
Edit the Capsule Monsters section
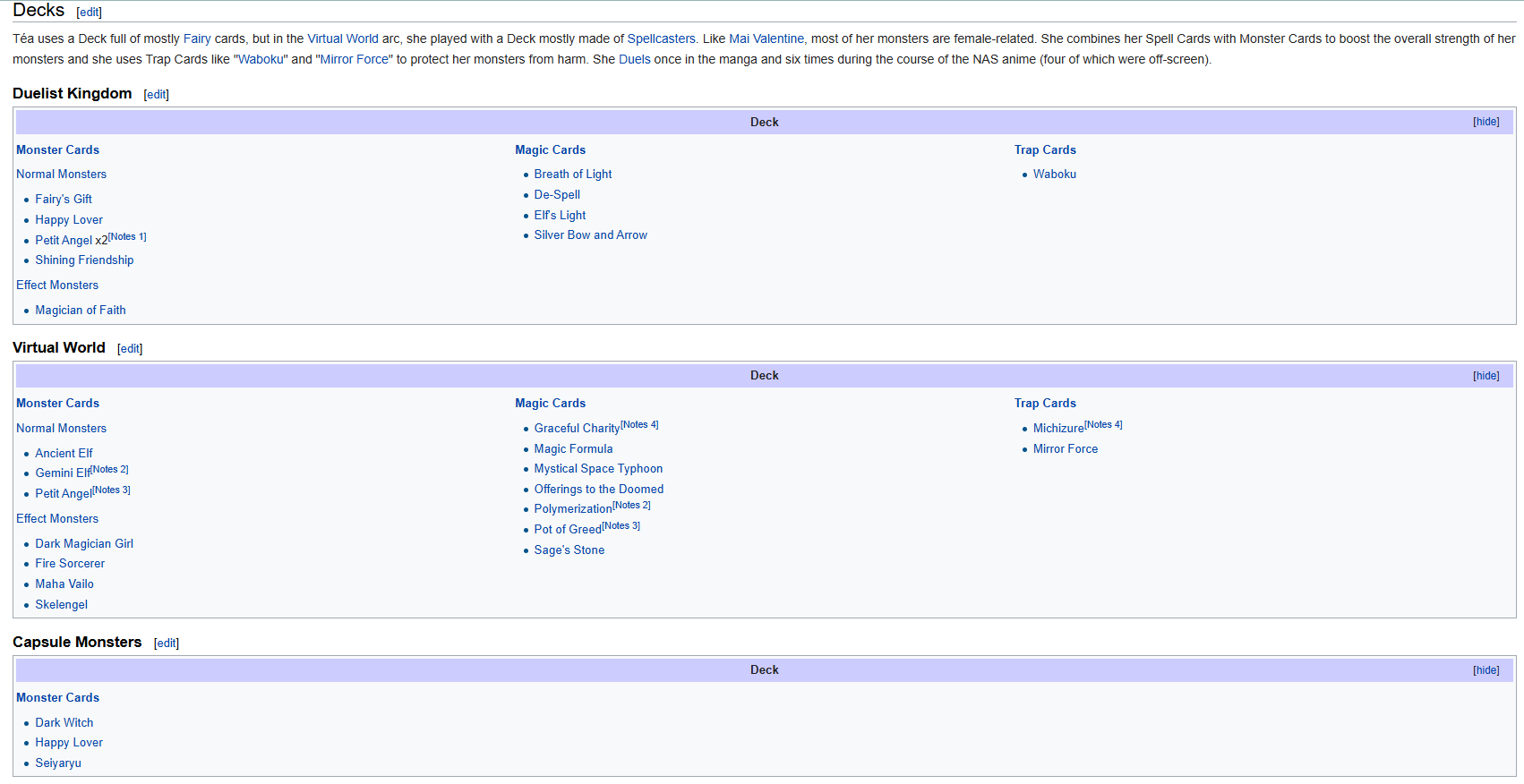(167, 643)
